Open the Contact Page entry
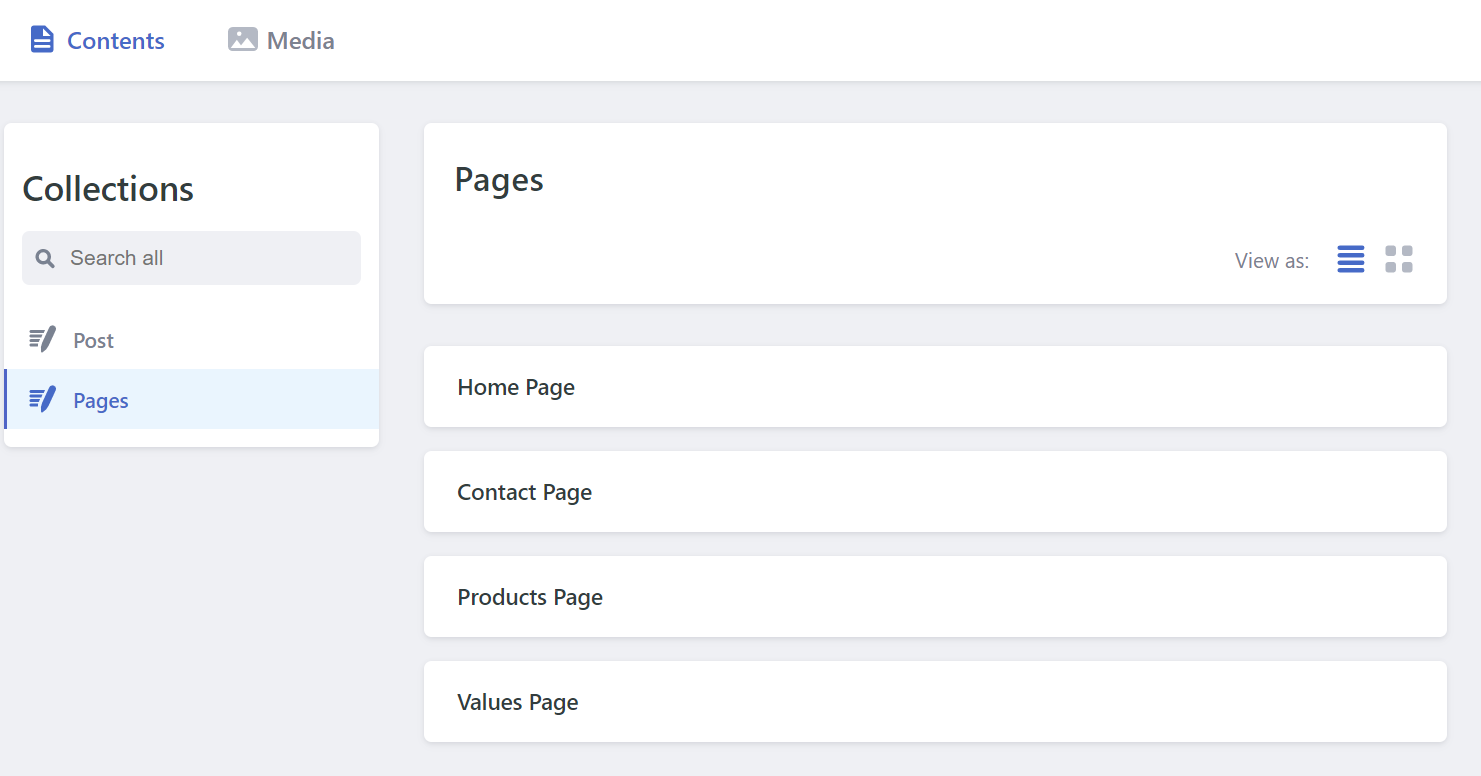The image size is (1481, 776). pos(524,492)
